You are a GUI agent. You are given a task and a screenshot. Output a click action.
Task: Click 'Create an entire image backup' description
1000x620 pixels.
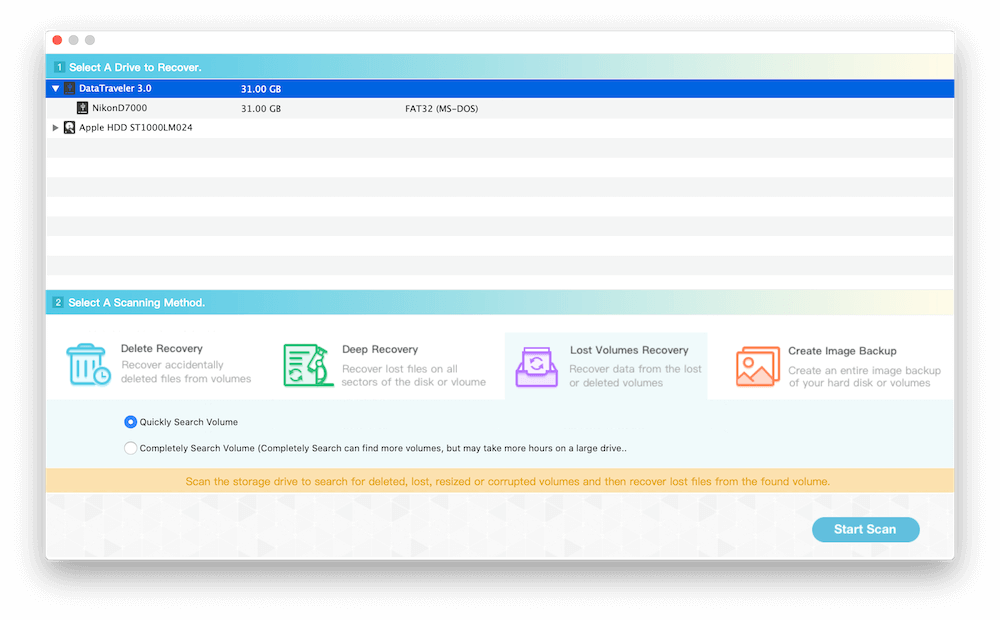coord(864,376)
